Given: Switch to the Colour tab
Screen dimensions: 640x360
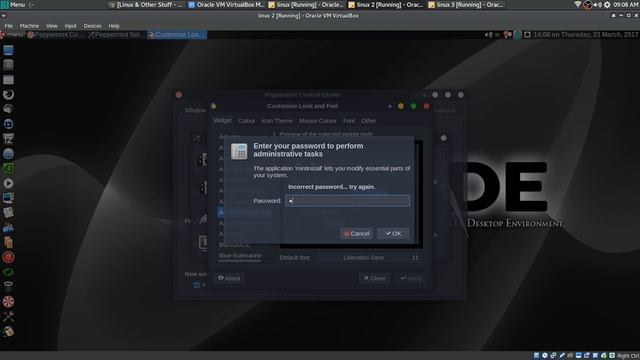Looking at the screenshot, I should point(246,121).
